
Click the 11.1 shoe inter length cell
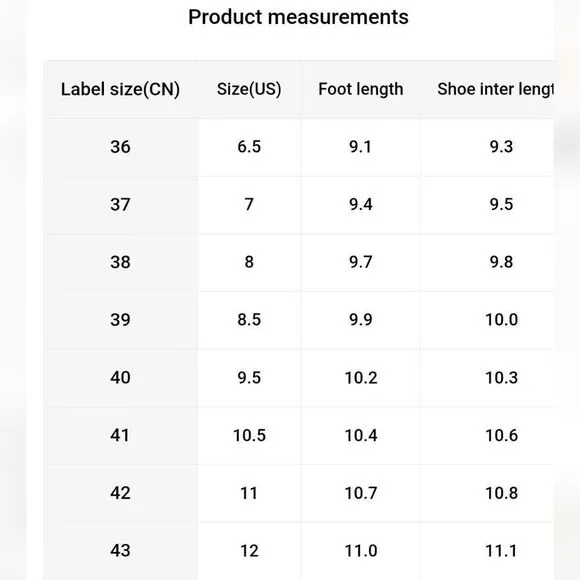click(x=502, y=550)
